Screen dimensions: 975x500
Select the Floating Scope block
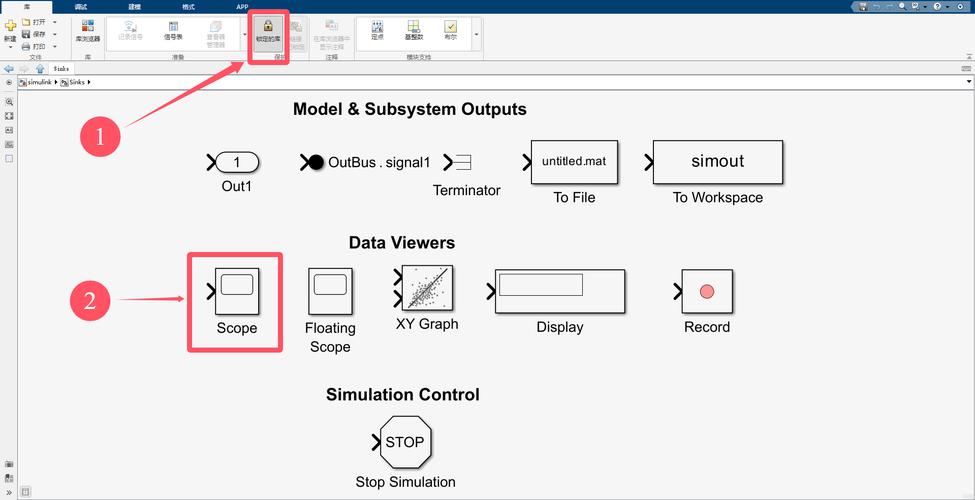(x=329, y=291)
